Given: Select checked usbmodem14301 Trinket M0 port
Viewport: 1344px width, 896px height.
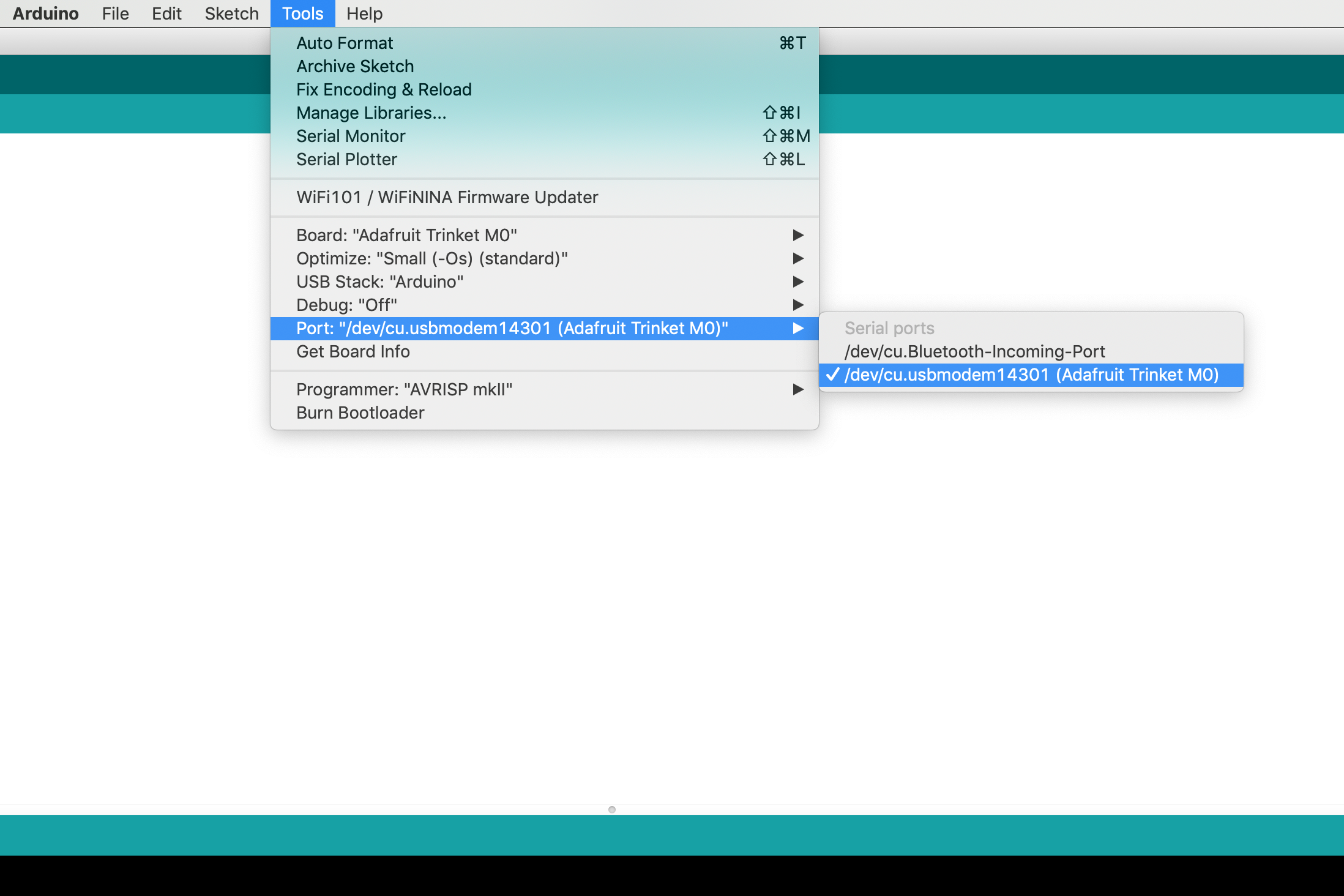Looking at the screenshot, I should [x=1031, y=375].
